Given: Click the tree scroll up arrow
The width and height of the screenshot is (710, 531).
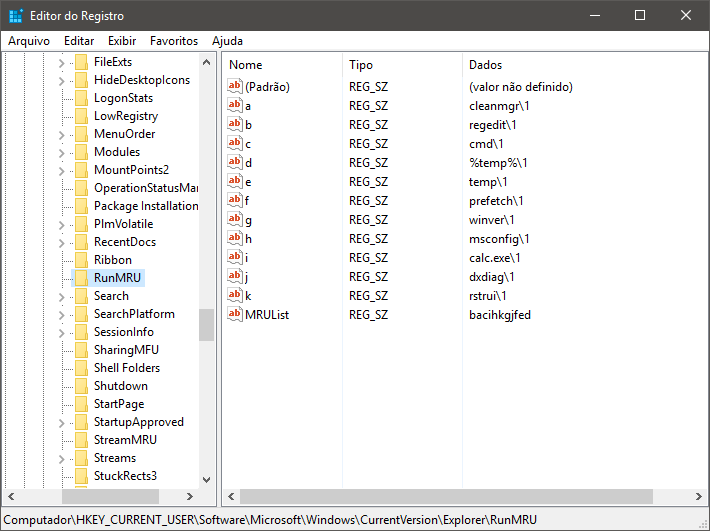Looking at the screenshot, I should (206, 62).
